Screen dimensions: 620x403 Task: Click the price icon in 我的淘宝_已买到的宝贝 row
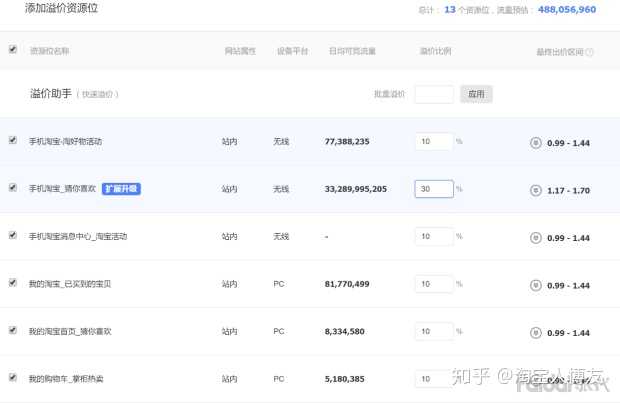535,285
